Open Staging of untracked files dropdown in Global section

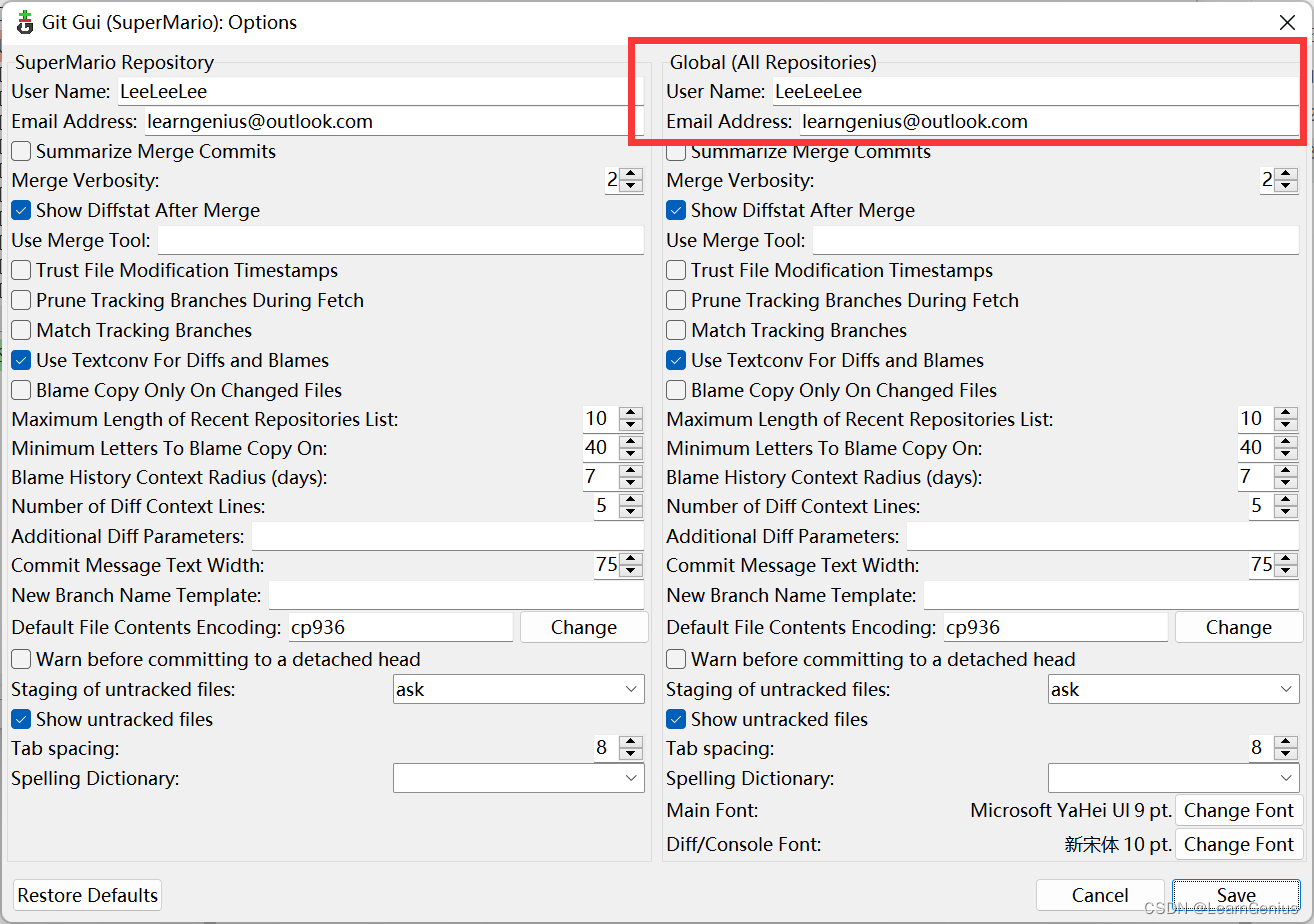tap(1174, 690)
